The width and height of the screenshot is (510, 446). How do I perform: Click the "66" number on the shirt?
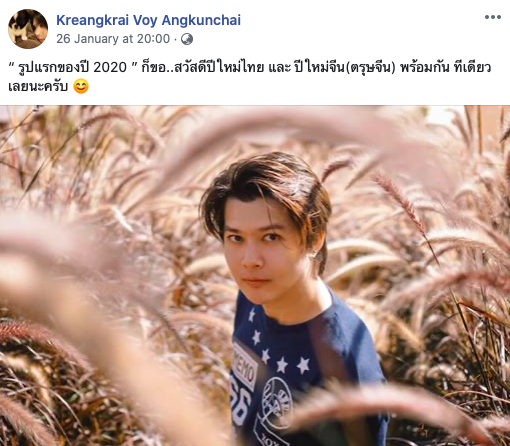click(x=241, y=402)
